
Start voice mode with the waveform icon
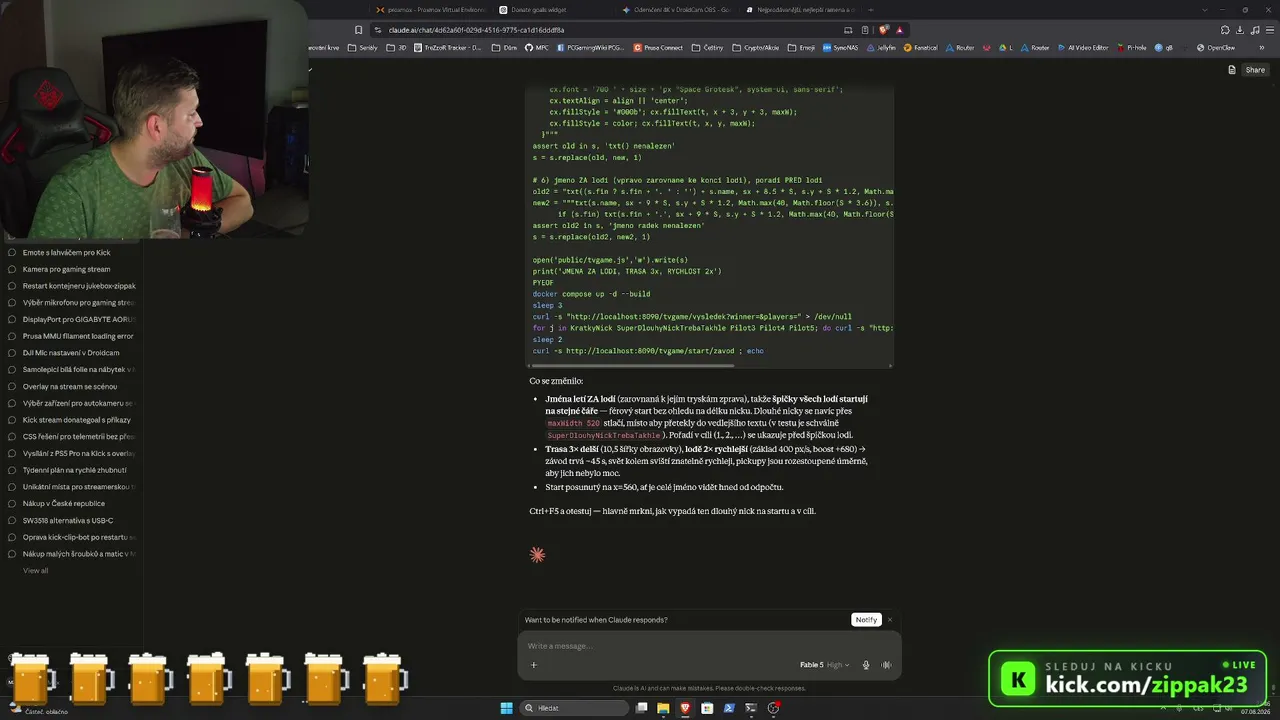886,665
